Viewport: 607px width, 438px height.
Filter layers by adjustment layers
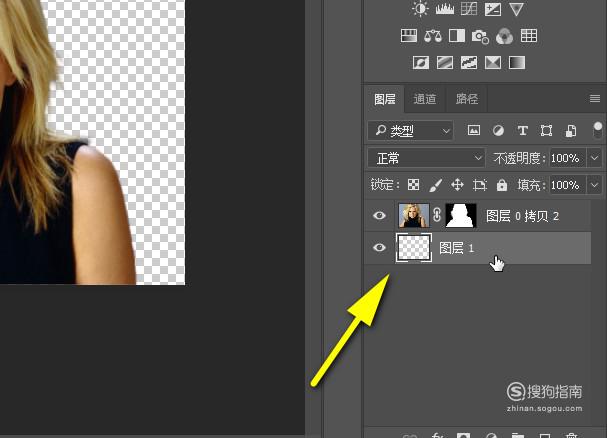point(498,131)
